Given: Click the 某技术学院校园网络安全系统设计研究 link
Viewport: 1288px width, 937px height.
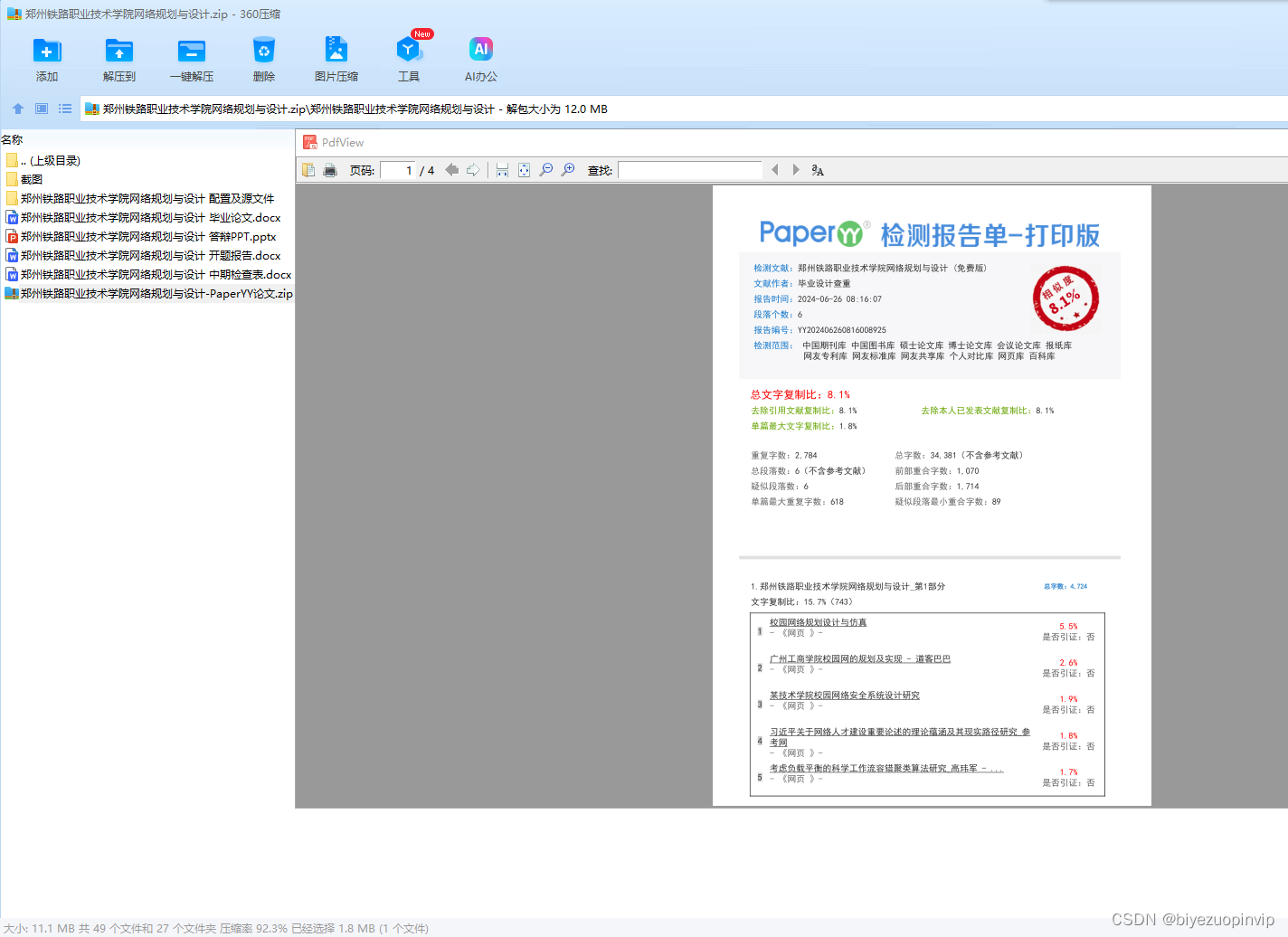Looking at the screenshot, I should pyautogui.click(x=845, y=696).
